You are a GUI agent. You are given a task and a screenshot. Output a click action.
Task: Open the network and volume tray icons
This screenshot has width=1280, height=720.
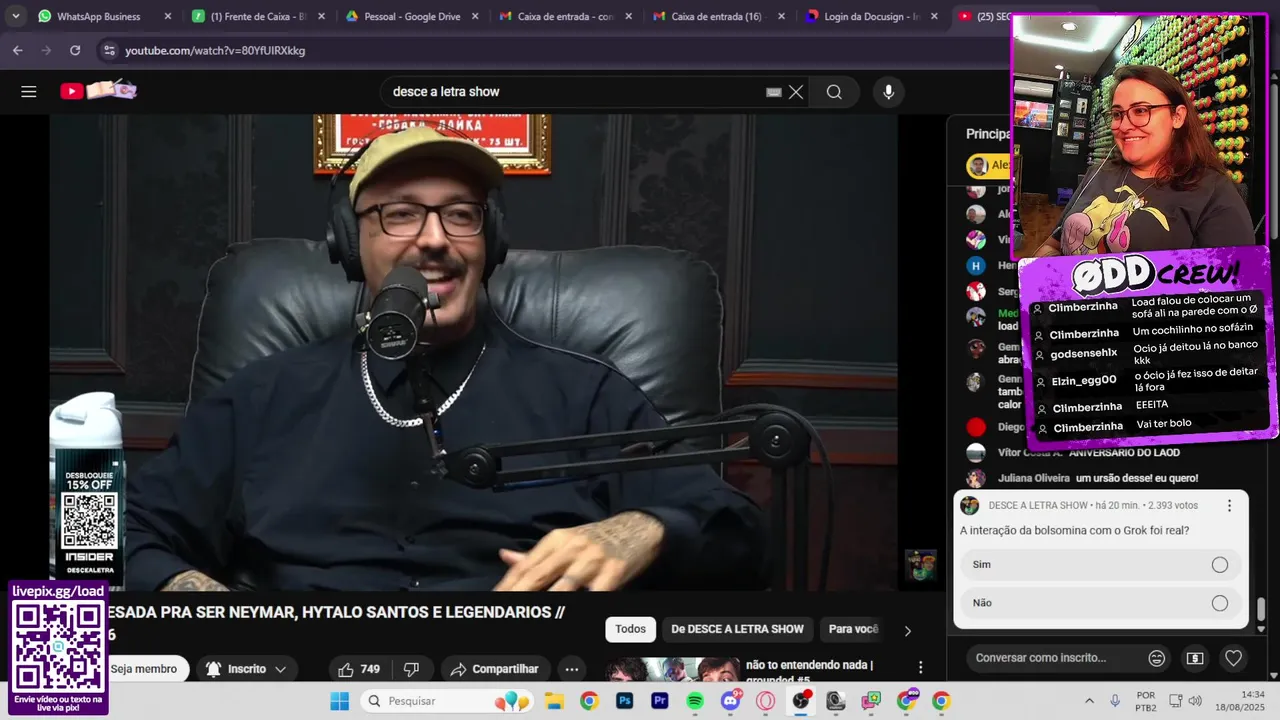coord(1186,701)
